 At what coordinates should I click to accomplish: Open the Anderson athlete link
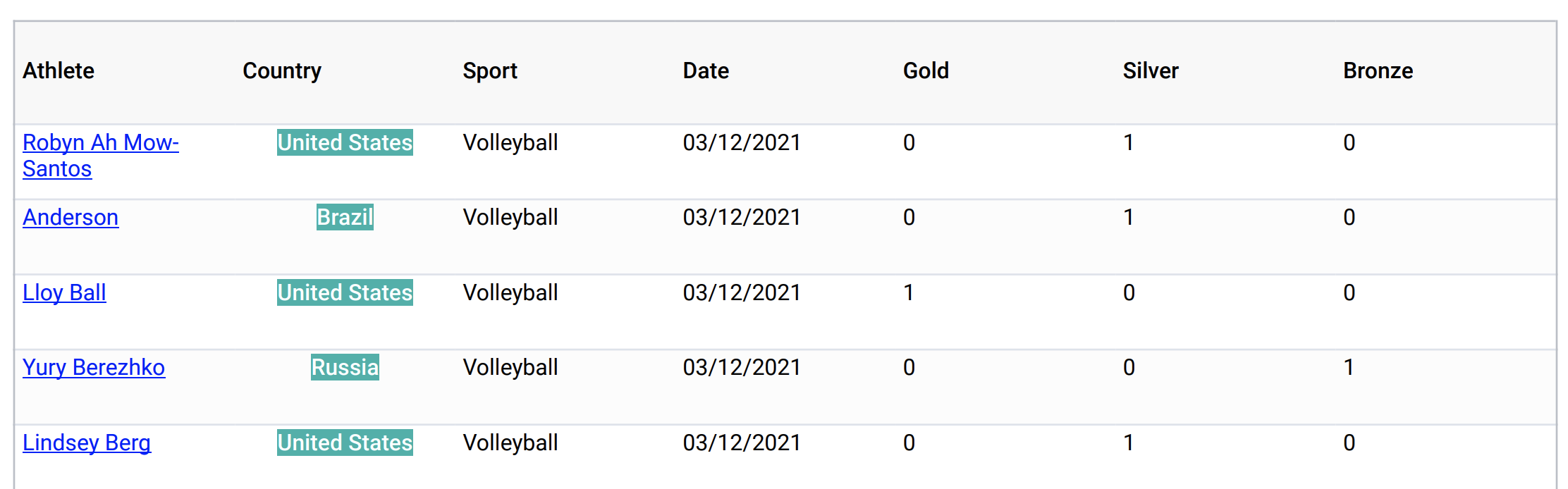pos(71,217)
